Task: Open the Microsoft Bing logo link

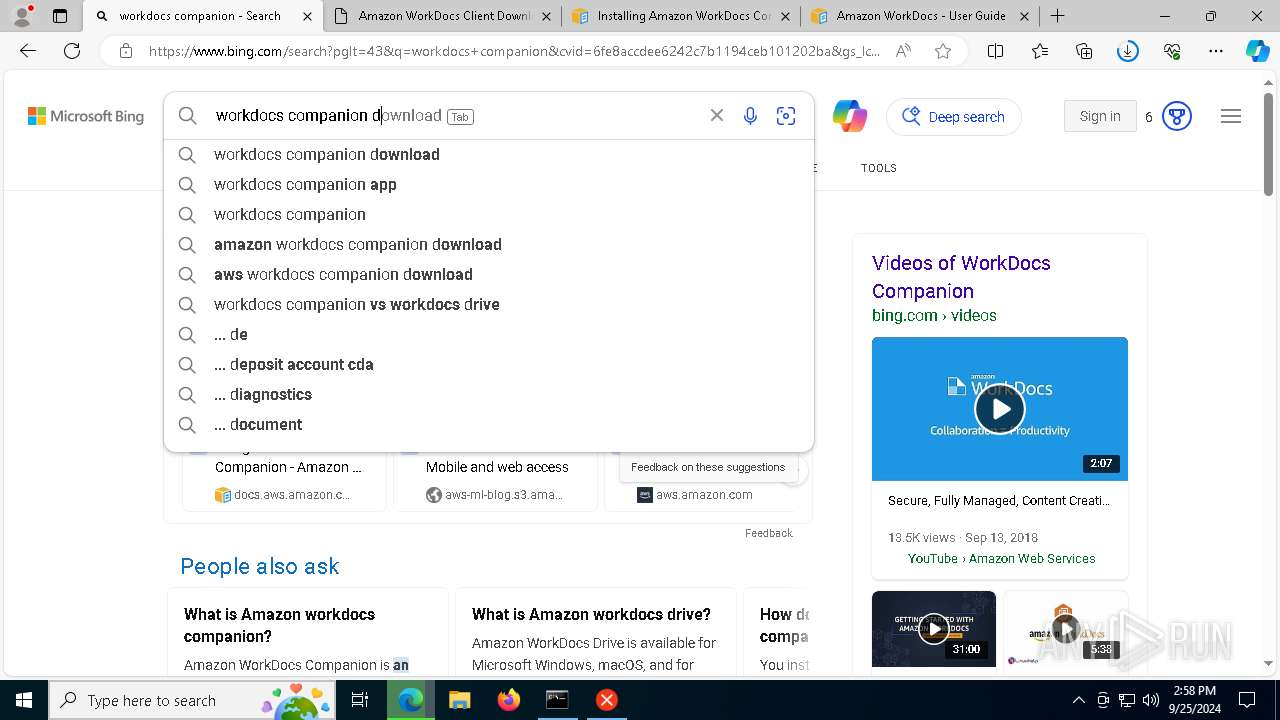Action: (86, 116)
